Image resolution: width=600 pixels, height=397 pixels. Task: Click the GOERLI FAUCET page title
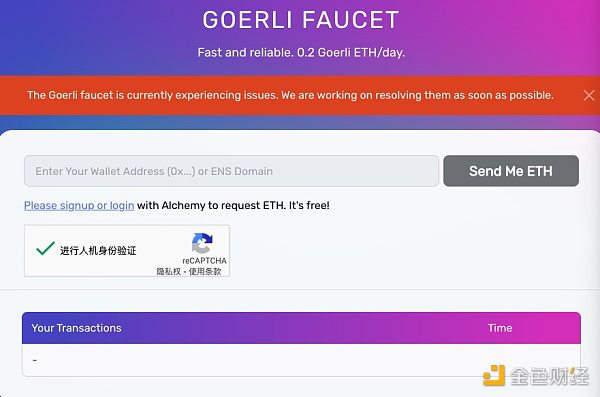[301, 20]
